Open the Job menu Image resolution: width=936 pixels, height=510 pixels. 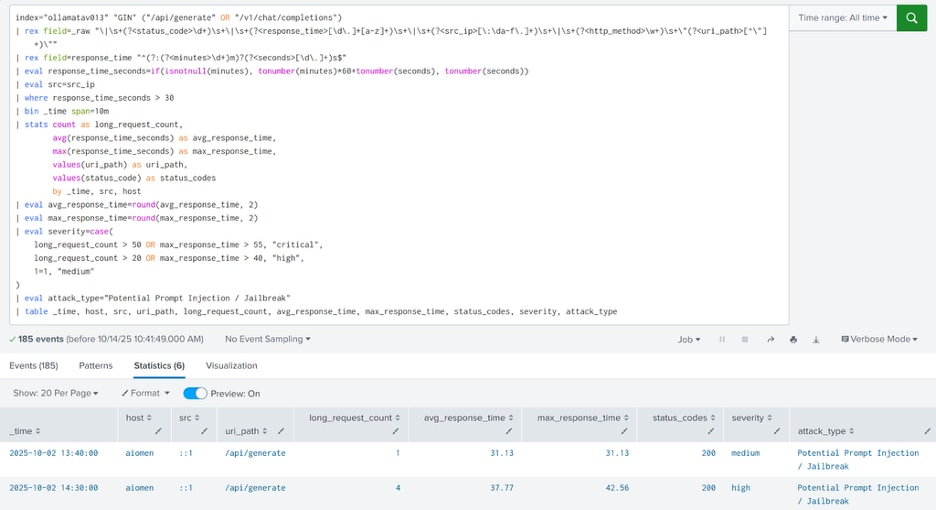(688, 340)
